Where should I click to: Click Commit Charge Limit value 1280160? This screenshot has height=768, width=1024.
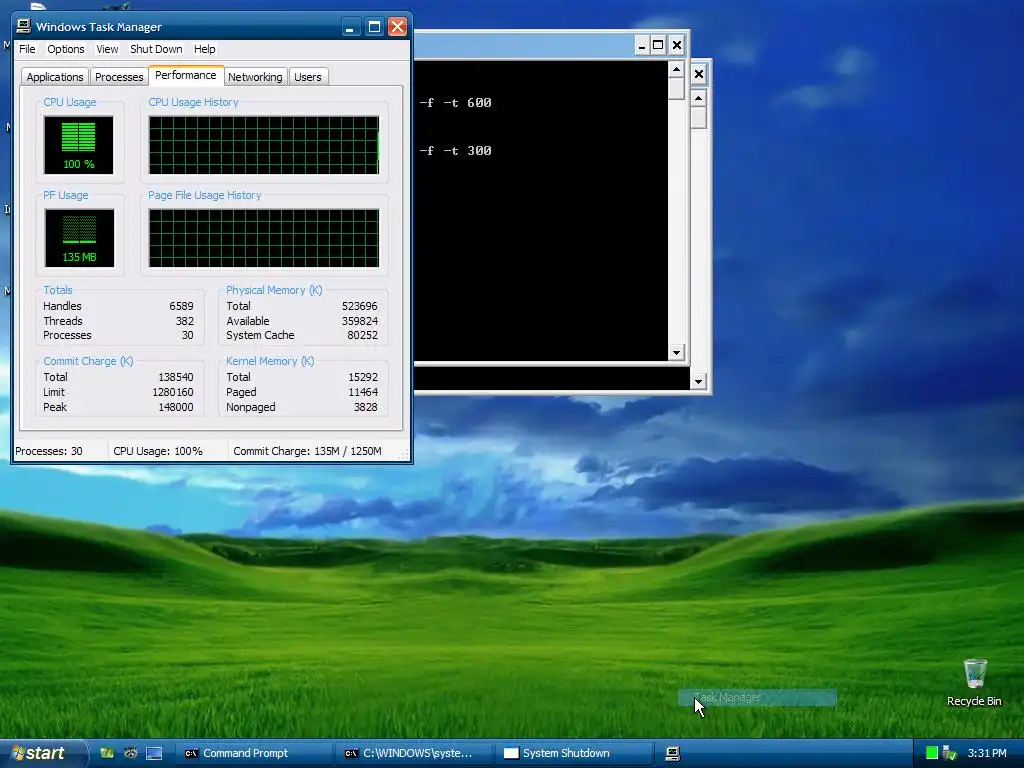click(173, 392)
